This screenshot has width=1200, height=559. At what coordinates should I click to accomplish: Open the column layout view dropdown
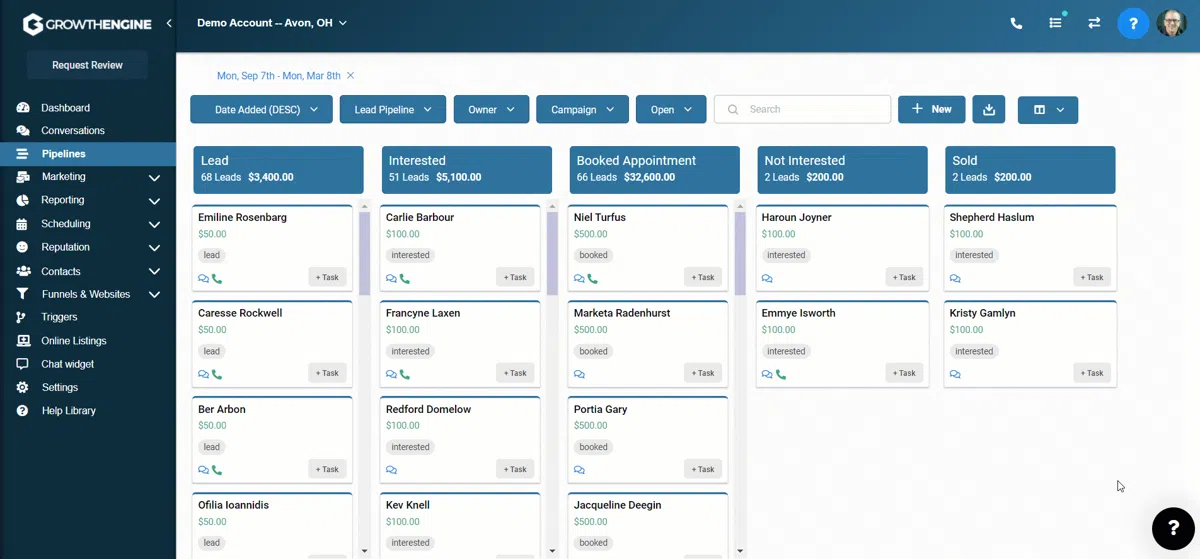(x=1048, y=110)
